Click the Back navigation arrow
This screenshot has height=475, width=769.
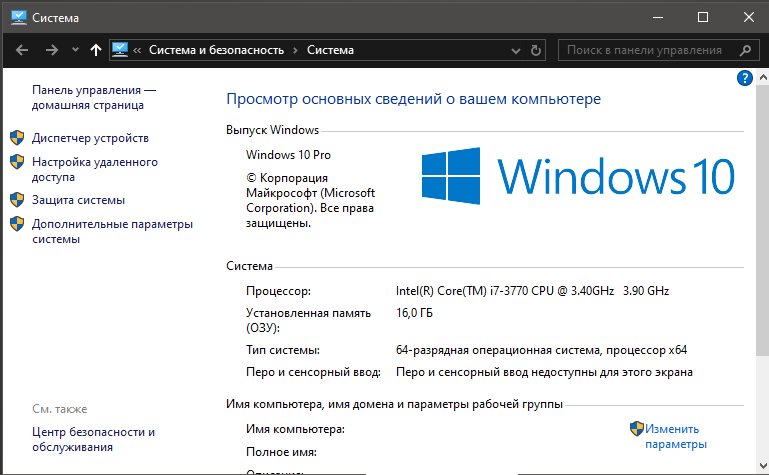21,49
